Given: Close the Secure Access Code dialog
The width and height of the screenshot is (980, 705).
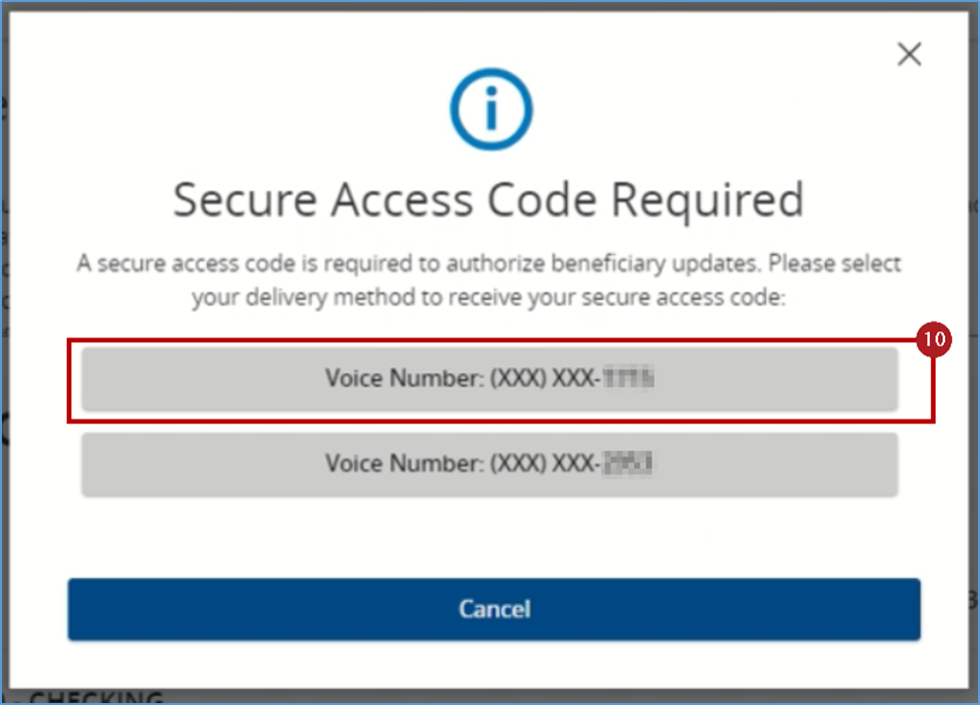Looking at the screenshot, I should [x=909, y=54].
